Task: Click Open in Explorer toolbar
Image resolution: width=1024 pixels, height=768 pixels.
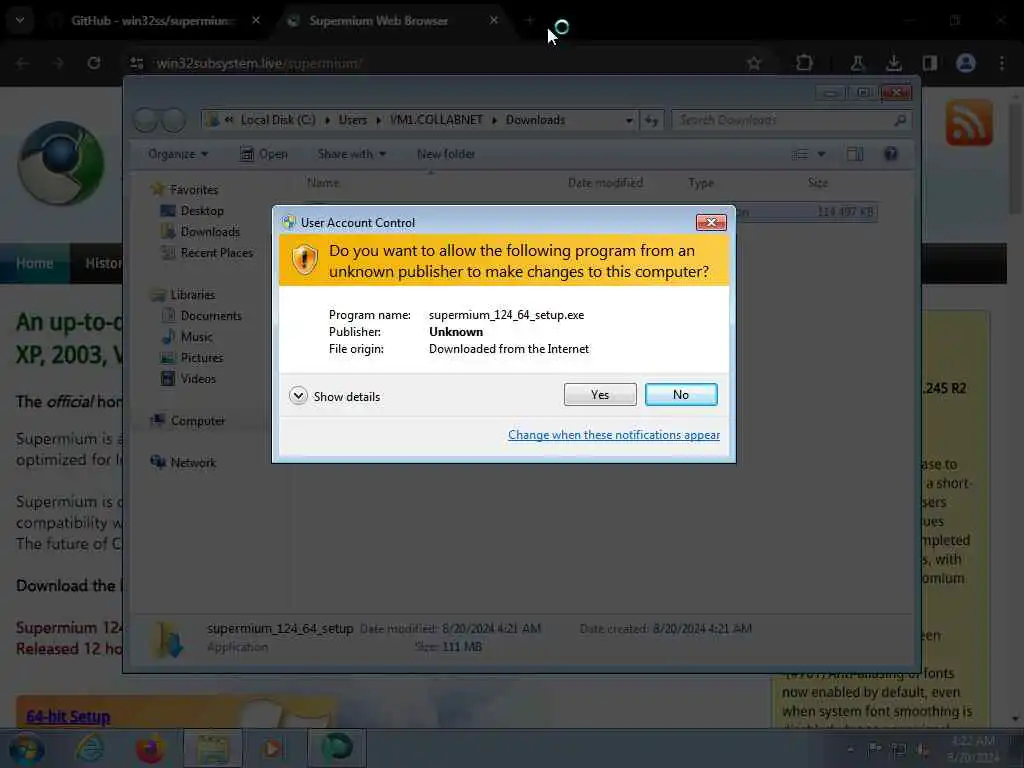Action: click(264, 154)
